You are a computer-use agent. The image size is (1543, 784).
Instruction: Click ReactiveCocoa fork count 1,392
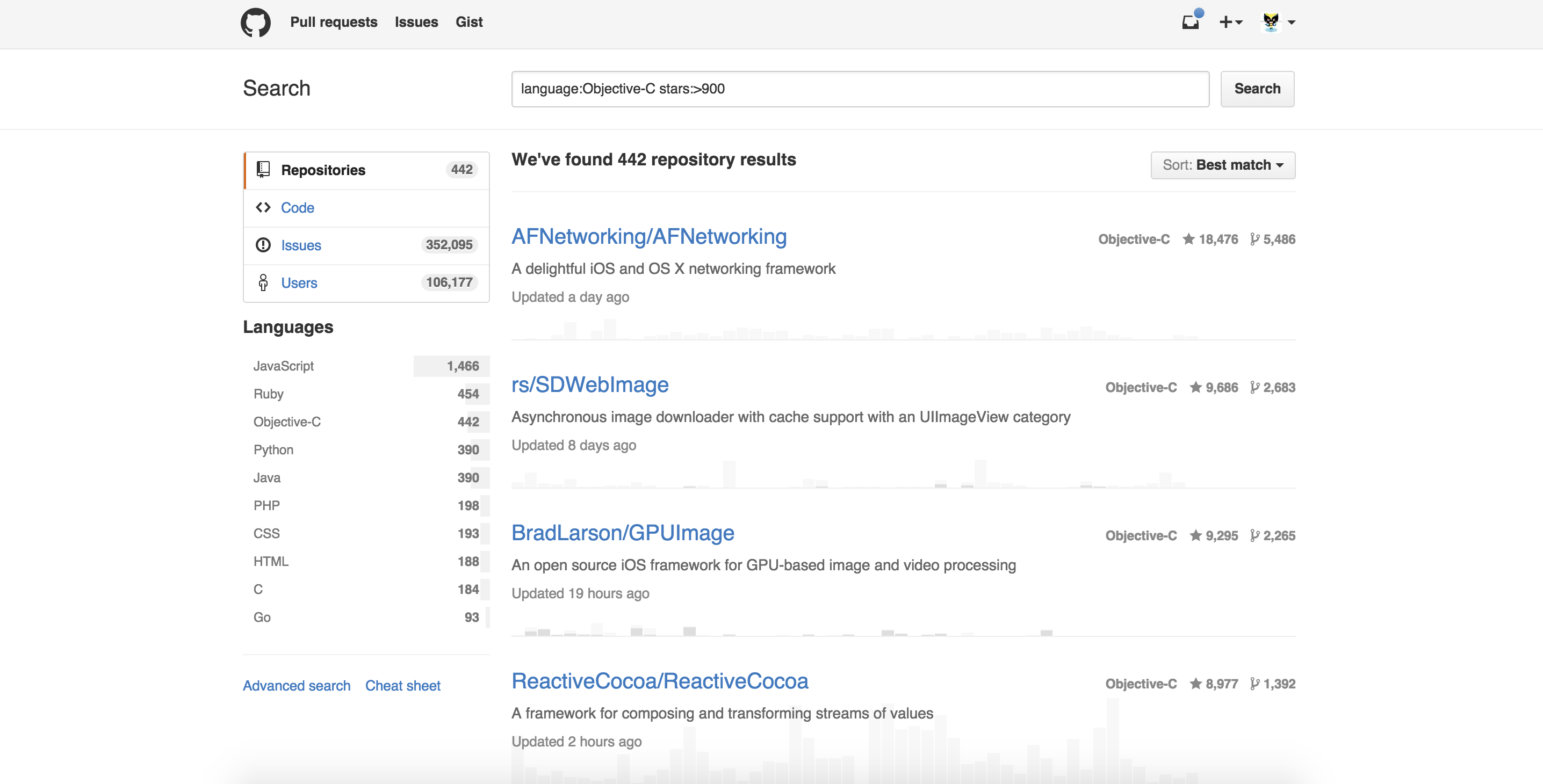tap(1273, 684)
